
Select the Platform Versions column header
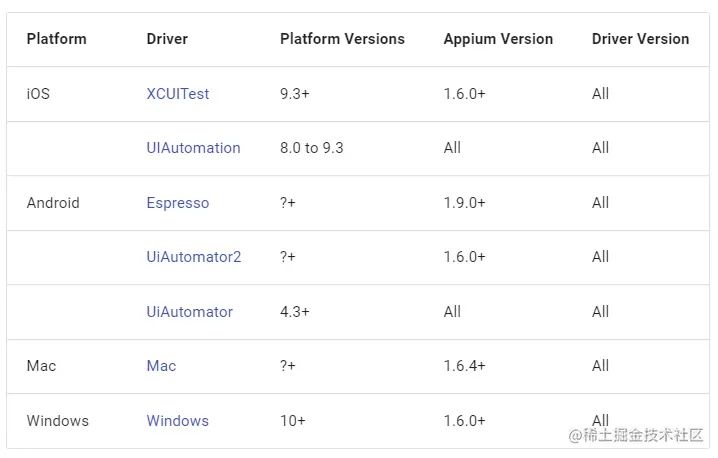coord(342,39)
